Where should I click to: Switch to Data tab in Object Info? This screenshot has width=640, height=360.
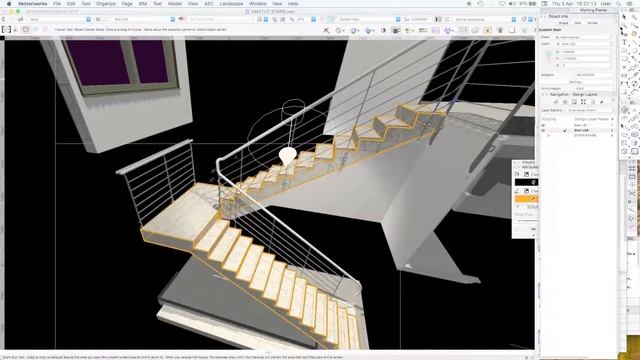578,23
